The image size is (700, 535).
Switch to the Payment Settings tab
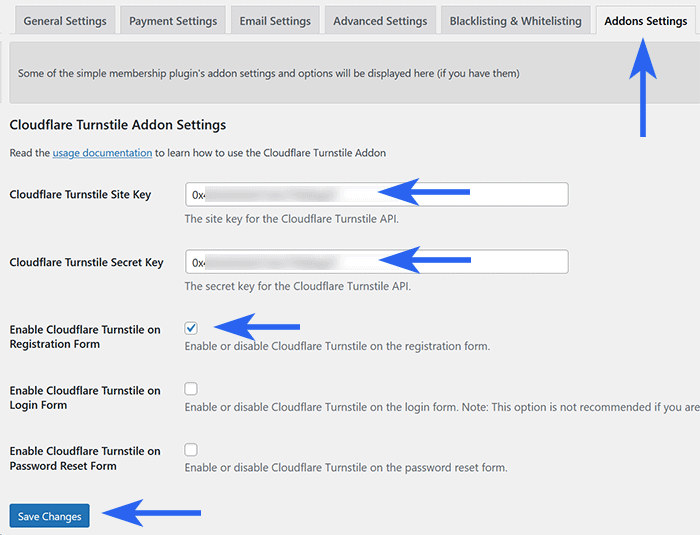pyautogui.click(x=173, y=21)
